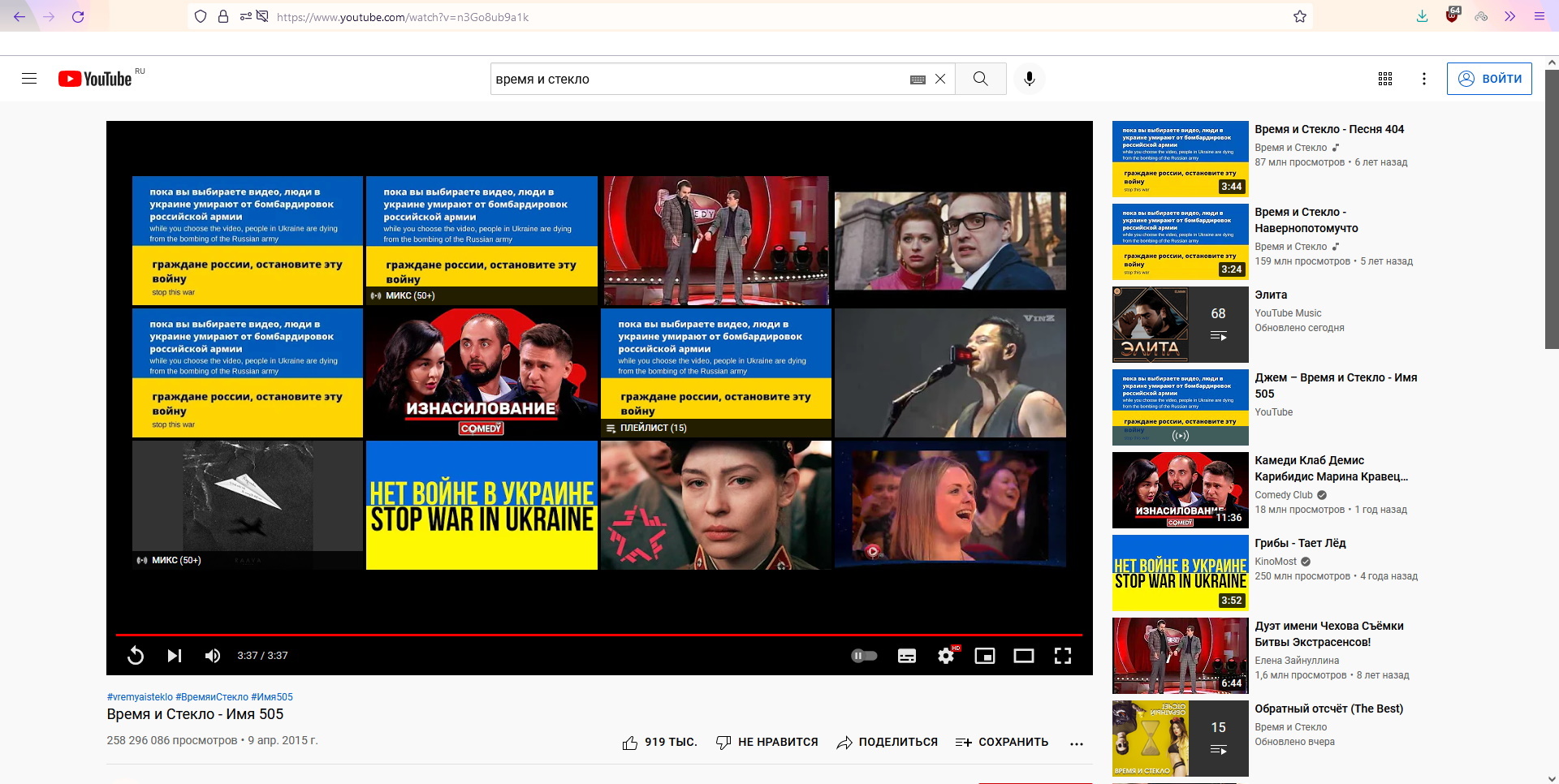This screenshot has height=784, width=1559.
Task: Click the #Имя505 hashtag
Action: (x=272, y=697)
